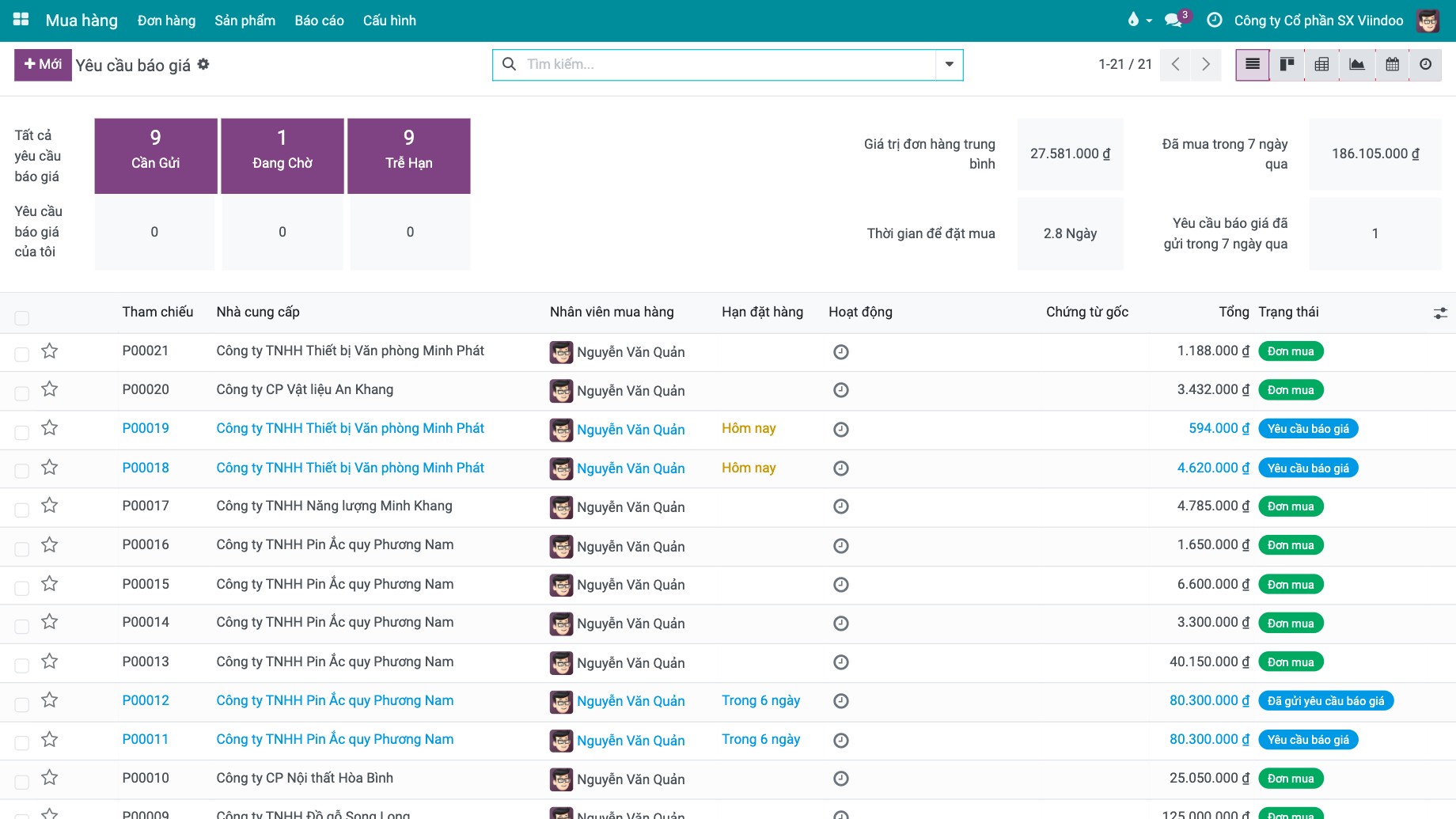The height and width of the screenshot is (819, 1456).
Task: Select the checkbox for row P00021
Action: [22, 355]
